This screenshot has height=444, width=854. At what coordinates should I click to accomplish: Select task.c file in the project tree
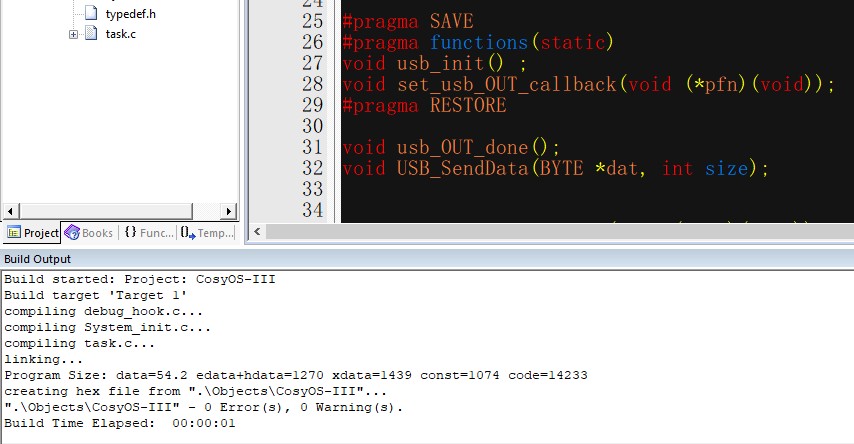pos(120,34)
